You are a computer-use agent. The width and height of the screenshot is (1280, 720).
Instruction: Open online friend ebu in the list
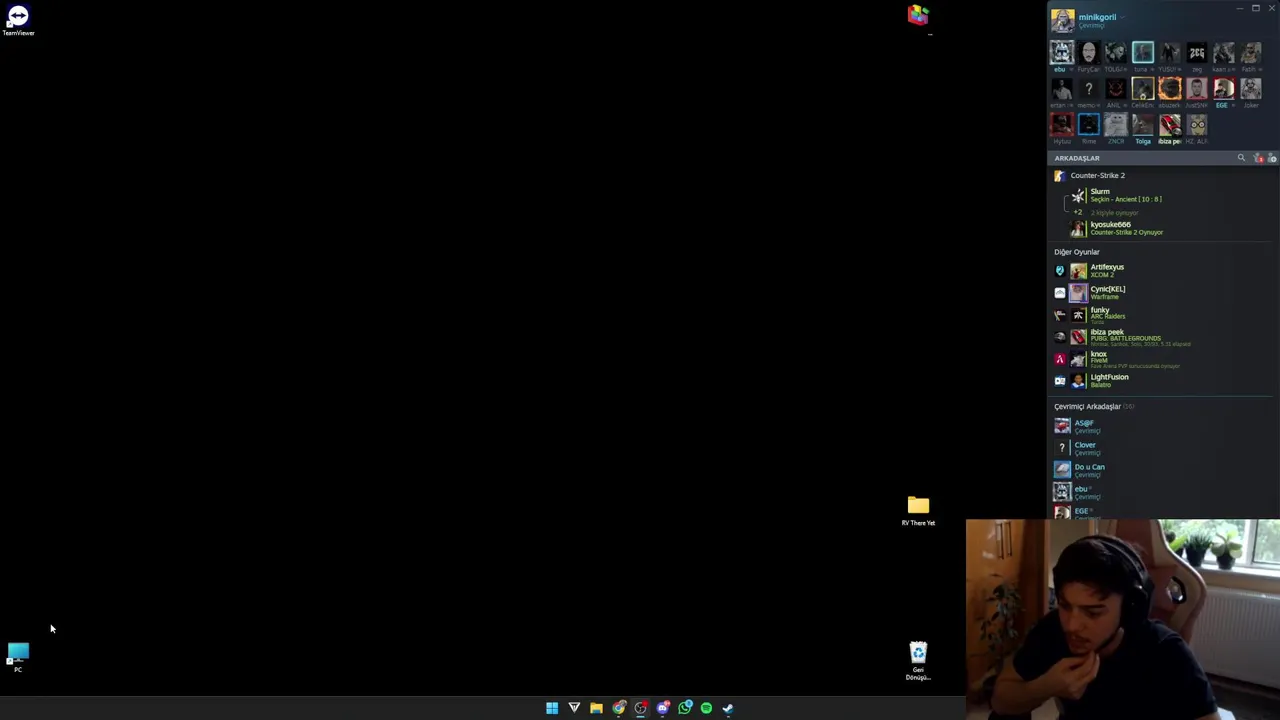1160,492
